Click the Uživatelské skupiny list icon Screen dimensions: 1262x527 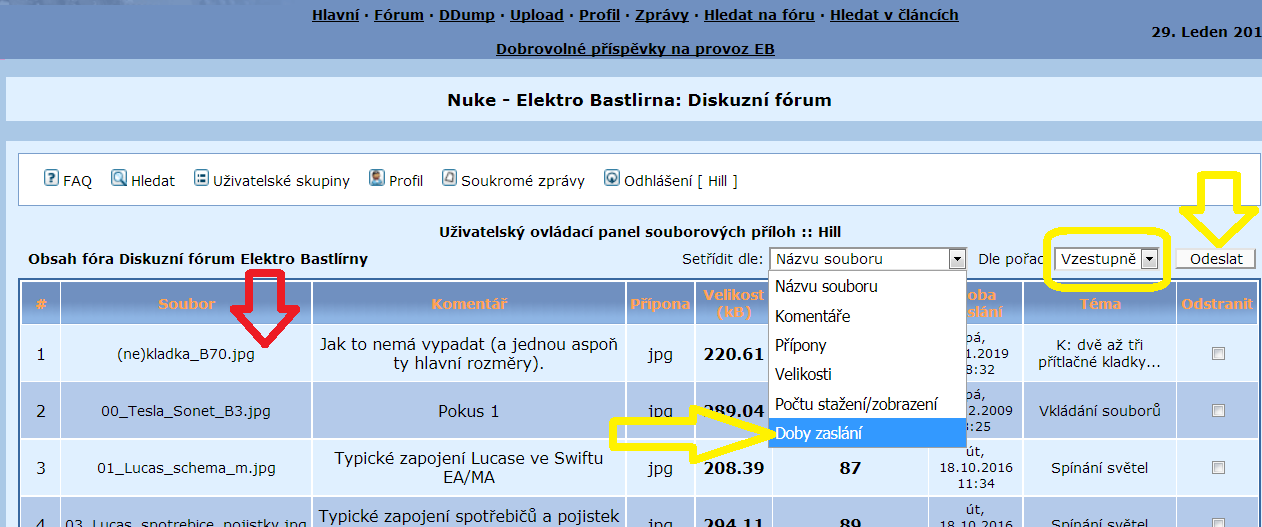coord(201,178)
